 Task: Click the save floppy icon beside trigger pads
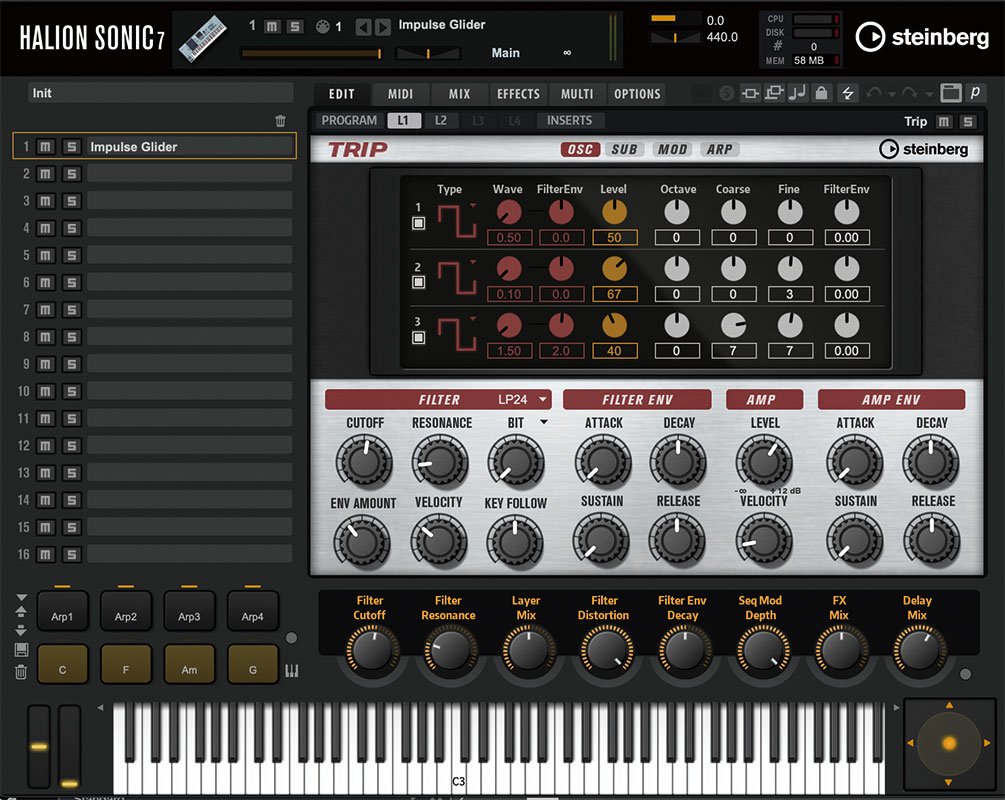[x=21, y=649]
